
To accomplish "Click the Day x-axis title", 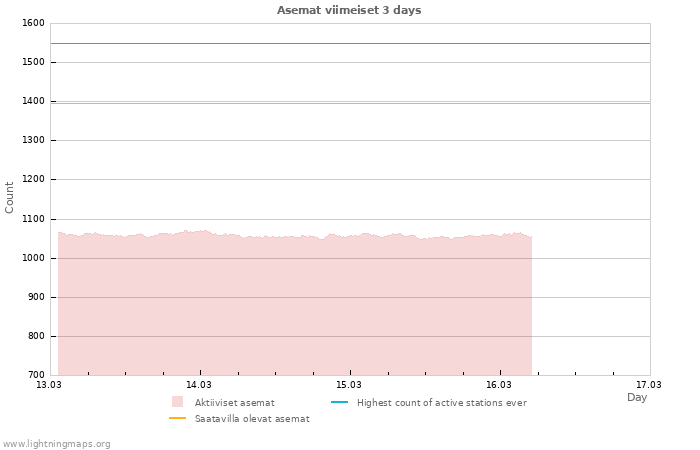I will tap(637, 397).
